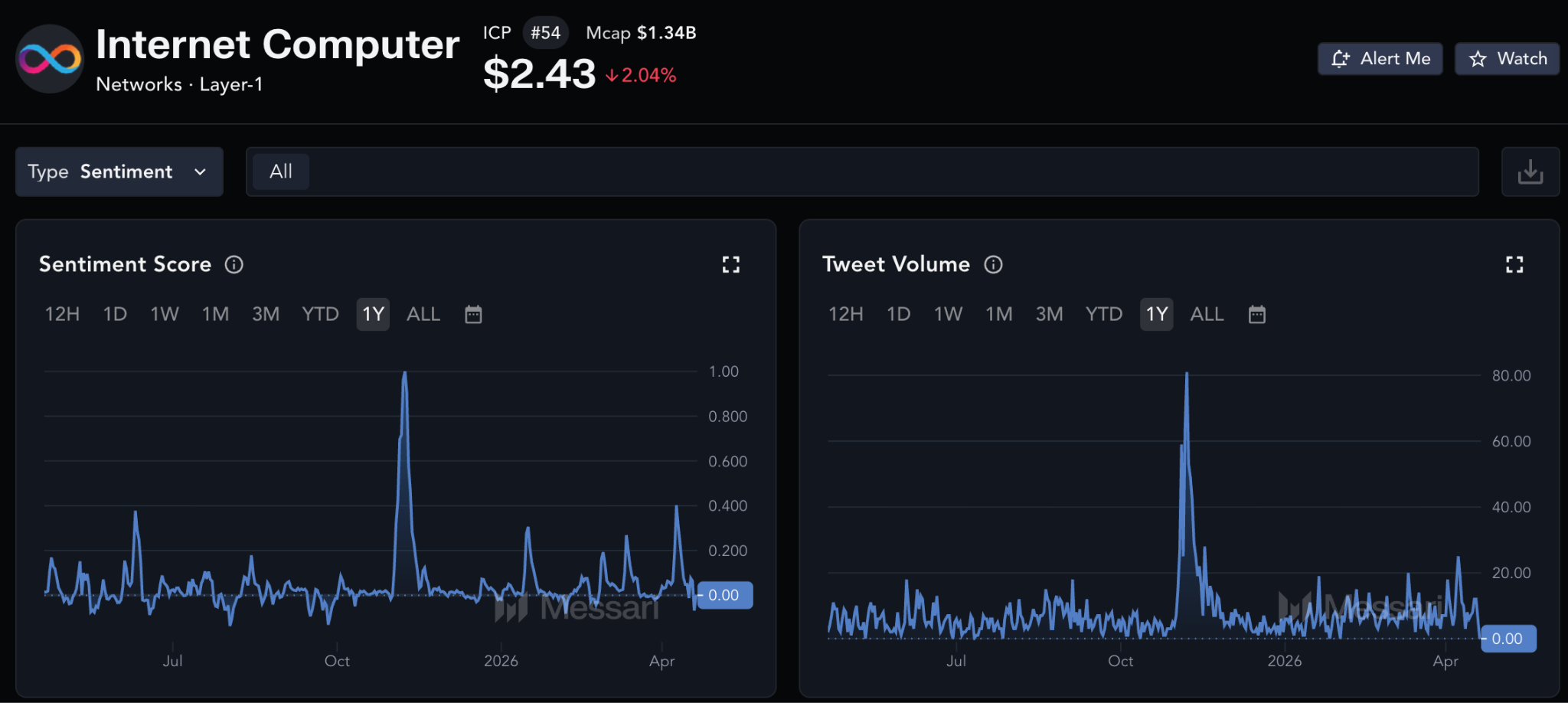Screen dimensions: 1568x703
Task: Open calendar date picker for Tweet Volume
Action: click(1256, 315)
